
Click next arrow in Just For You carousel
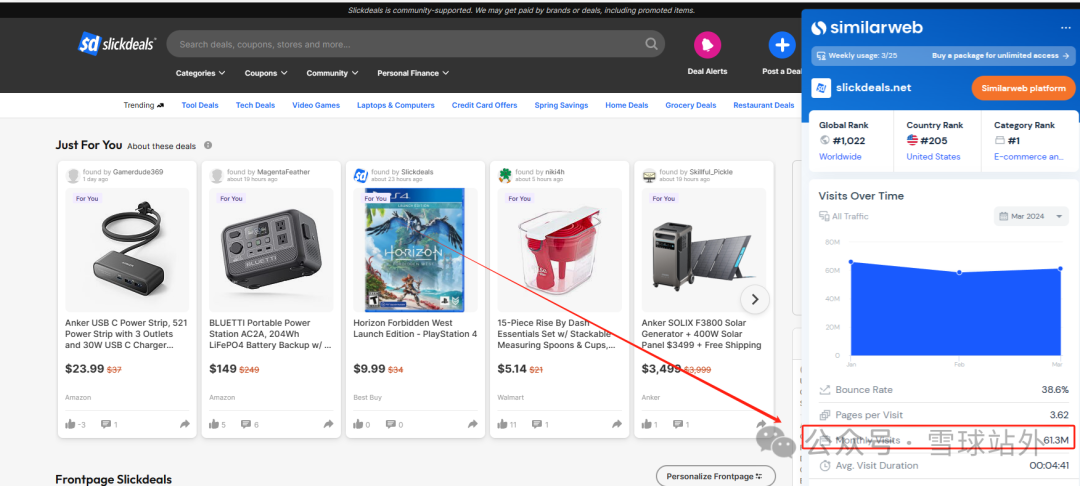pos(755,298)
